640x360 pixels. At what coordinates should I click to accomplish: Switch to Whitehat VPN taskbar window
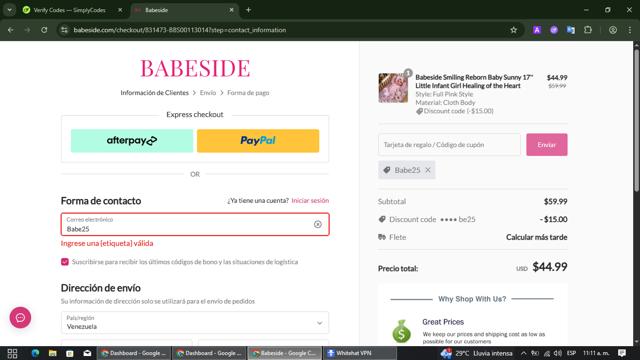point(359,353)
